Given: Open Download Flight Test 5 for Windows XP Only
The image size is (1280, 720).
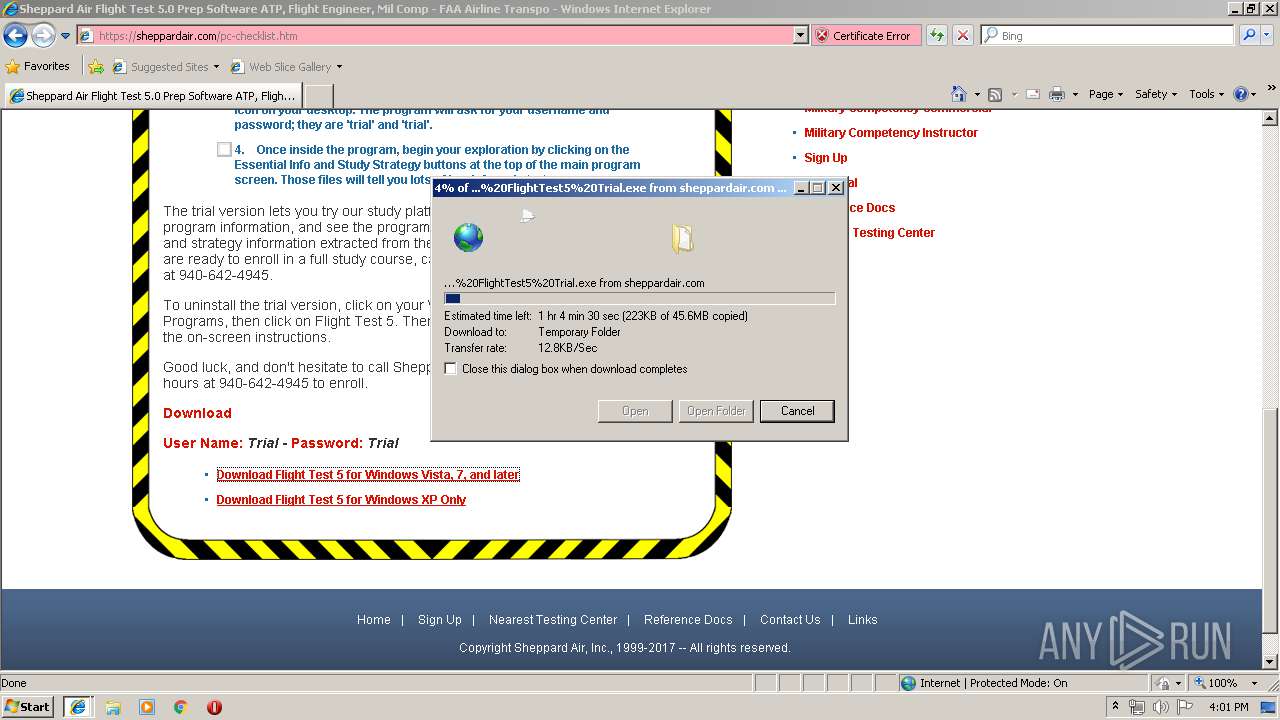Looking at the screenshot, I should tap(341, 500).
